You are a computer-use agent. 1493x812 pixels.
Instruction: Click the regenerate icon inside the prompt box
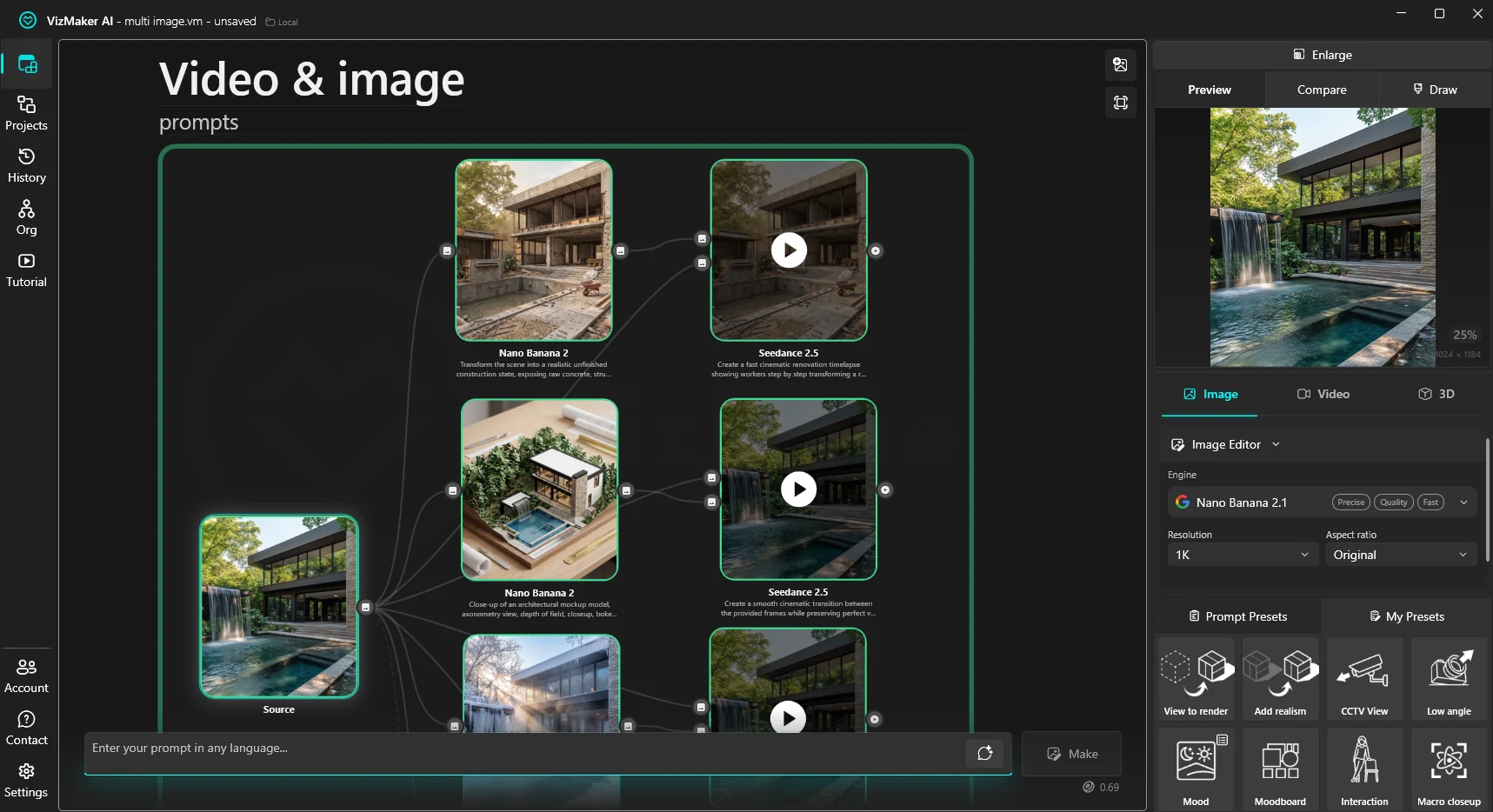click(x=985, y=753)
